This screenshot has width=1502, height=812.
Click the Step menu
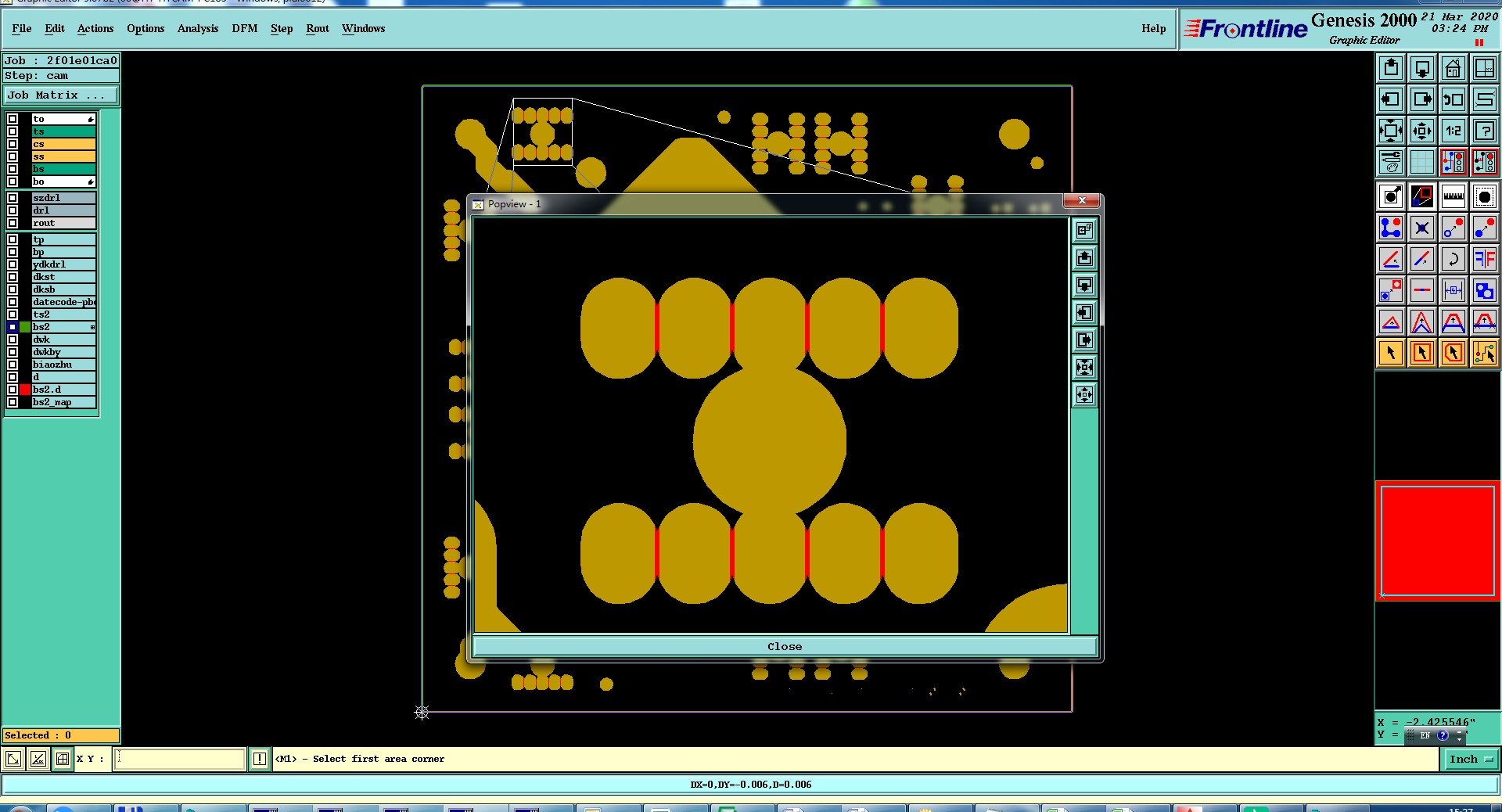pyautogui.click(x=282, y=28)
